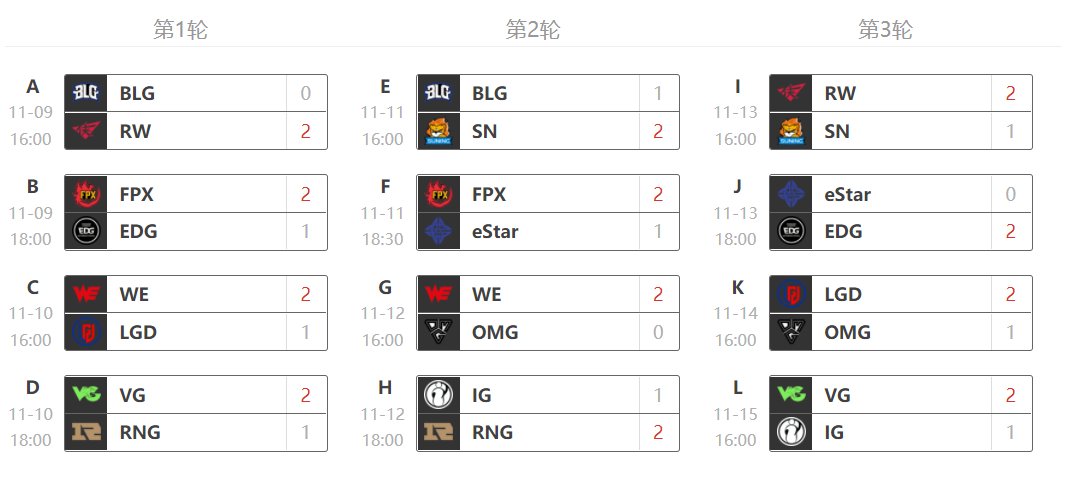The image size is (1069, 480).
Task: Click OMG score 0 in match G
Action: click(658, 332)
